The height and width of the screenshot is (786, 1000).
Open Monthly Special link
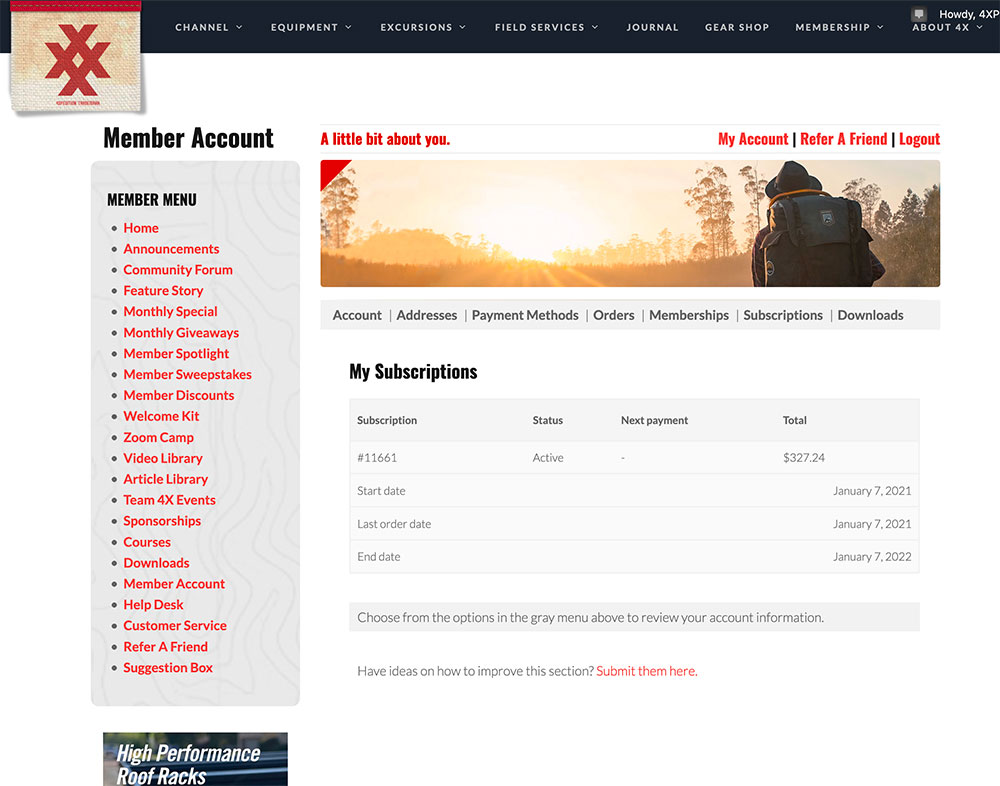[x=170, y=311]
